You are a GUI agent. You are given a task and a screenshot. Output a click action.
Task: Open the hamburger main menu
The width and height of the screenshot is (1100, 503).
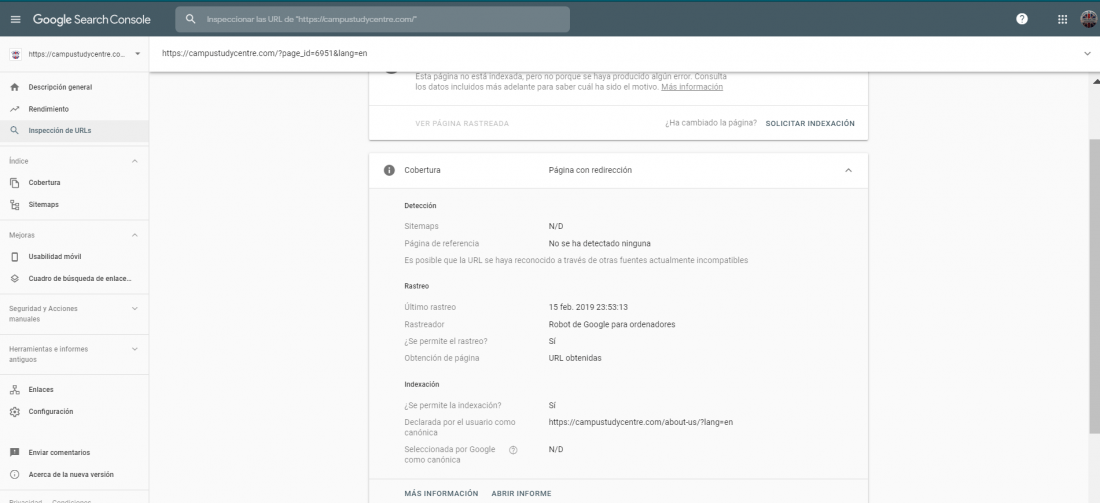15,20
